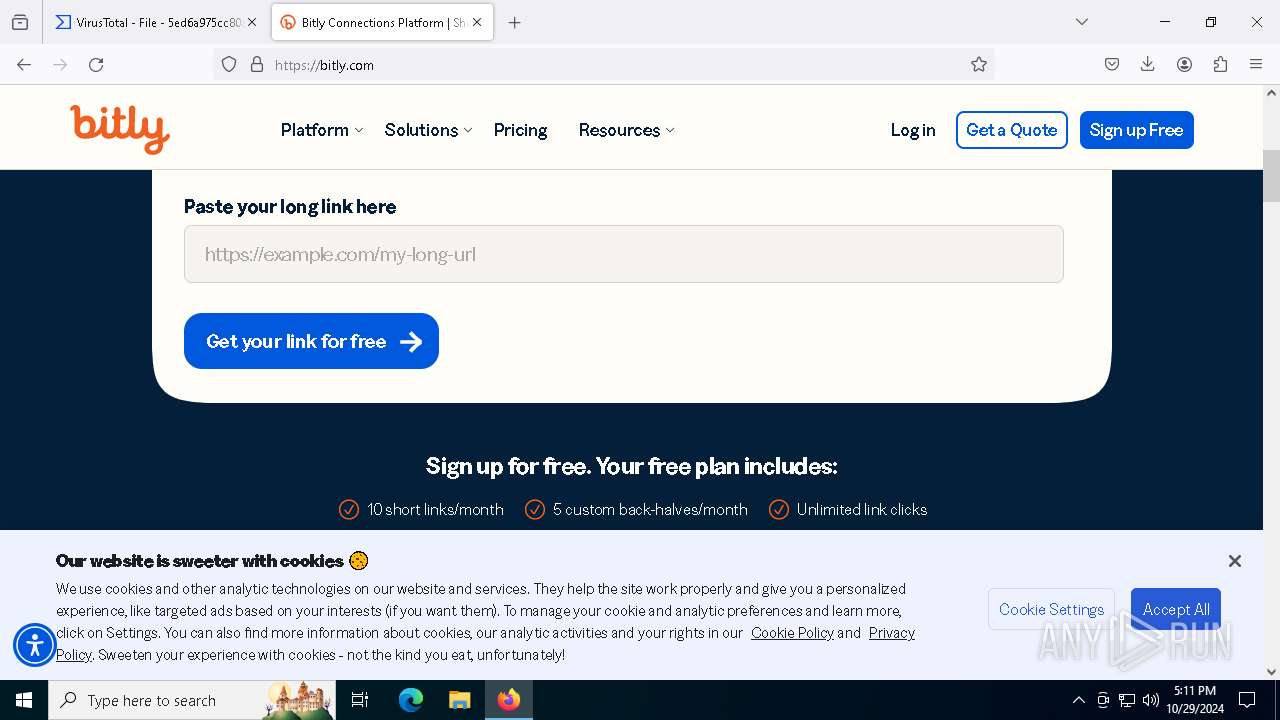Open Firefox application menu
Screen dimensions: 1280x720
[1256, 64]
